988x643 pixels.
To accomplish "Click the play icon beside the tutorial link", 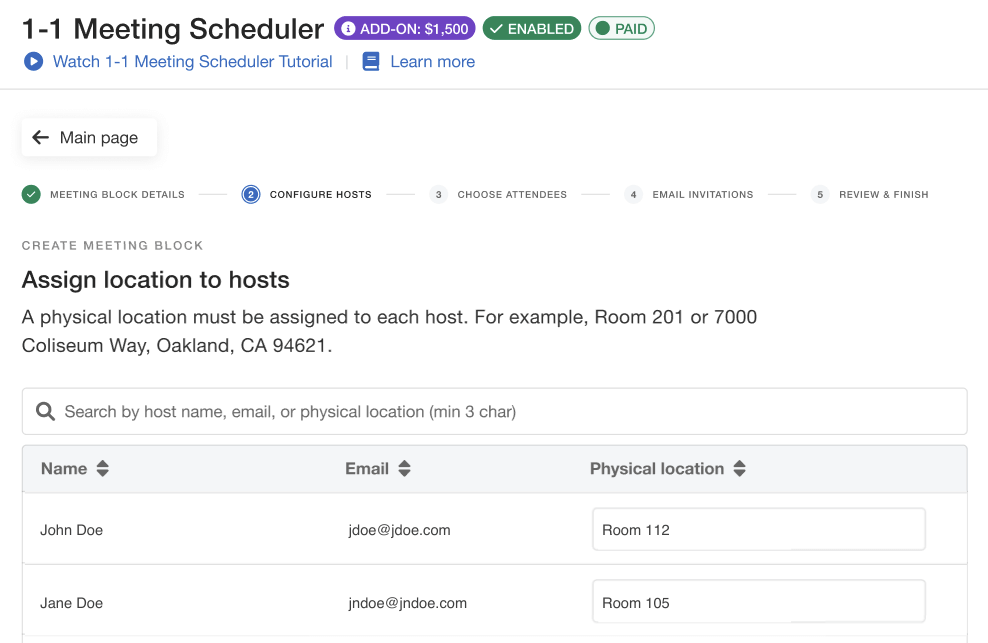I will (31, 62).
